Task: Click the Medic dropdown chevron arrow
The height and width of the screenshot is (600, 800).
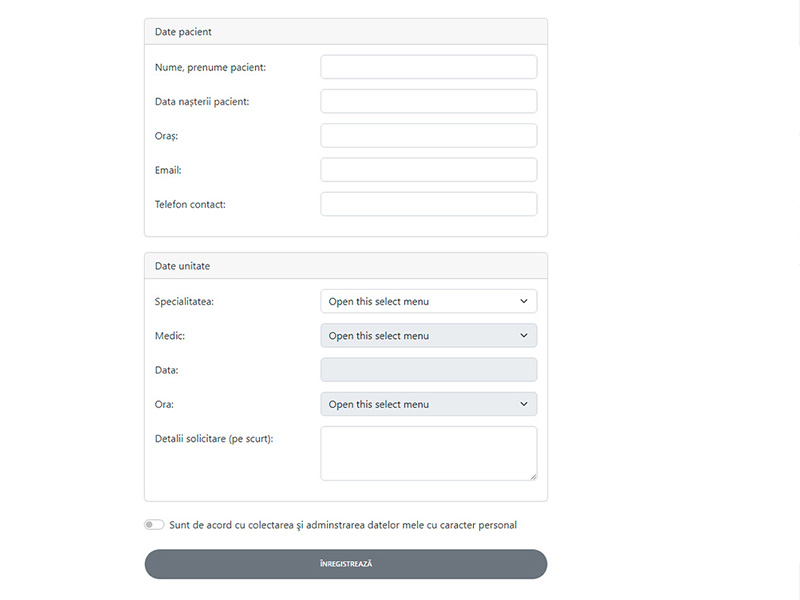Action: [x=523, y=335]
